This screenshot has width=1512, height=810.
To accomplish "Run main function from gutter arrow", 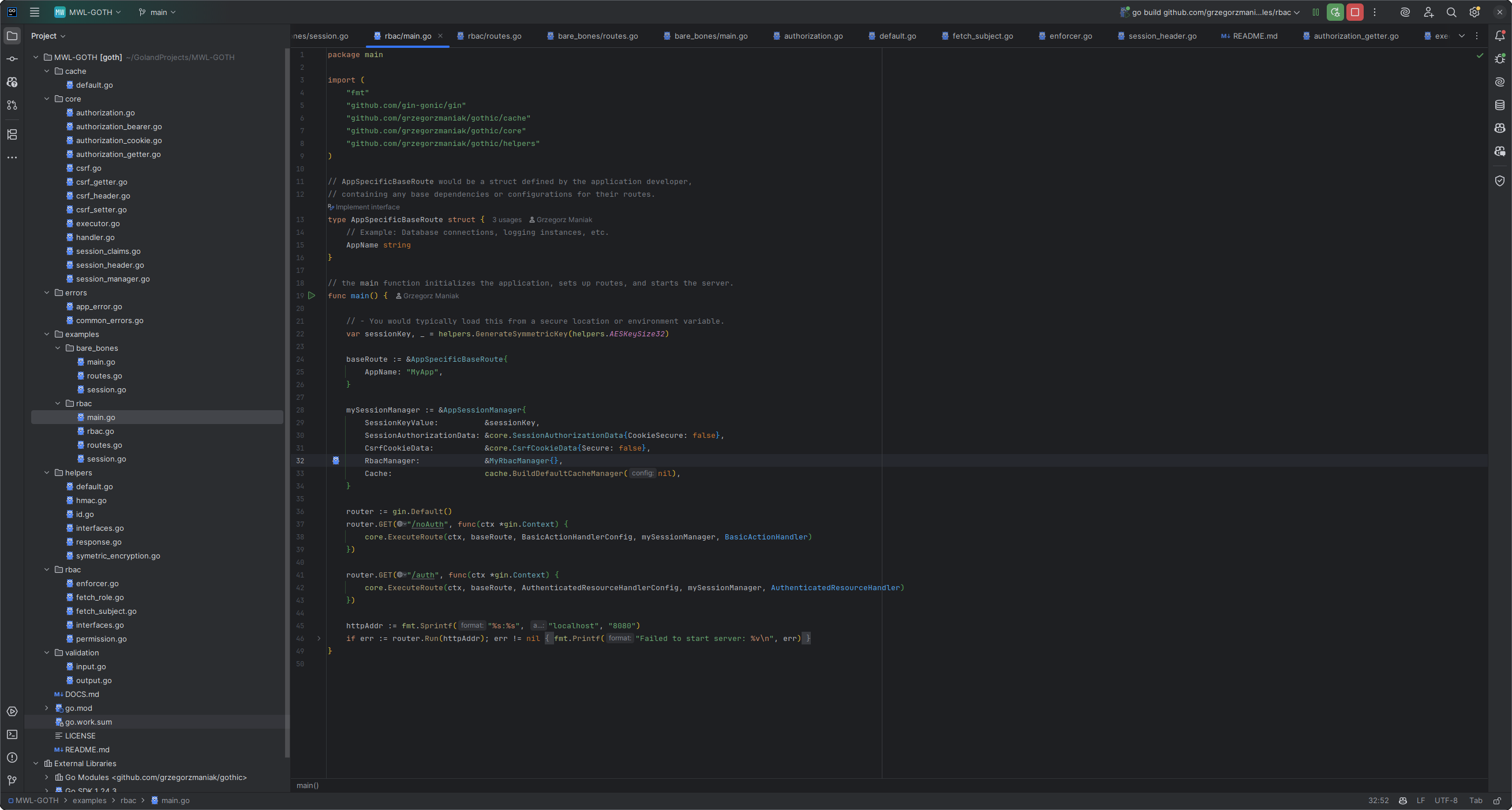I will point(312,296).
